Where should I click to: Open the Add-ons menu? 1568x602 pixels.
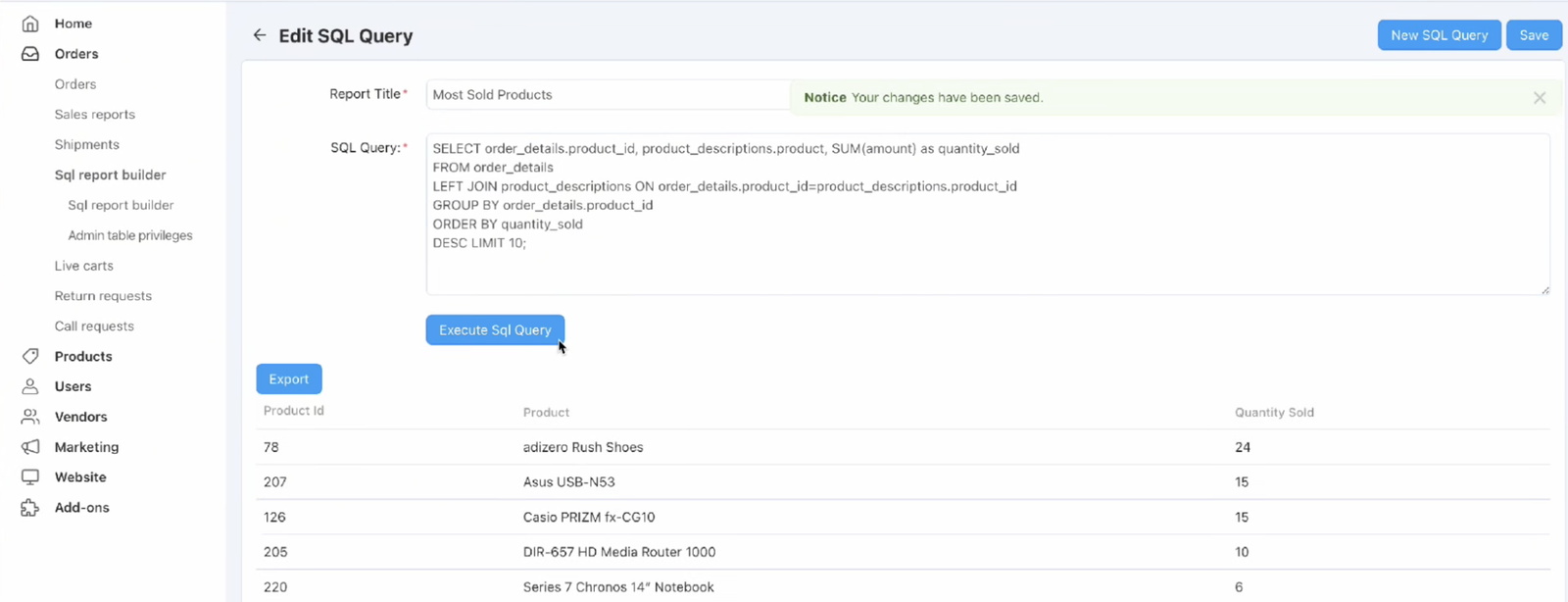coord(82,508)
